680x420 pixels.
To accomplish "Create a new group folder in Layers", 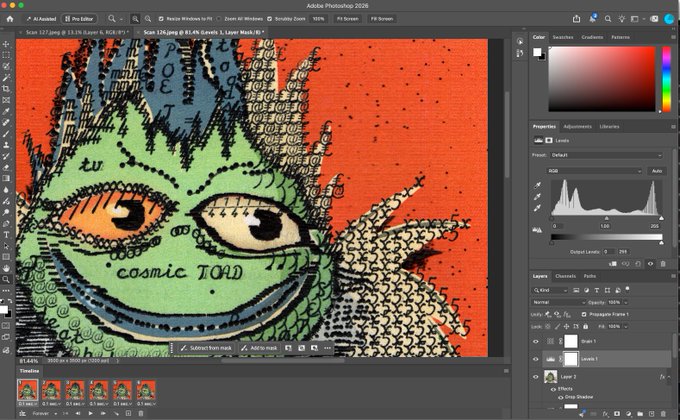I will (640, 414).
